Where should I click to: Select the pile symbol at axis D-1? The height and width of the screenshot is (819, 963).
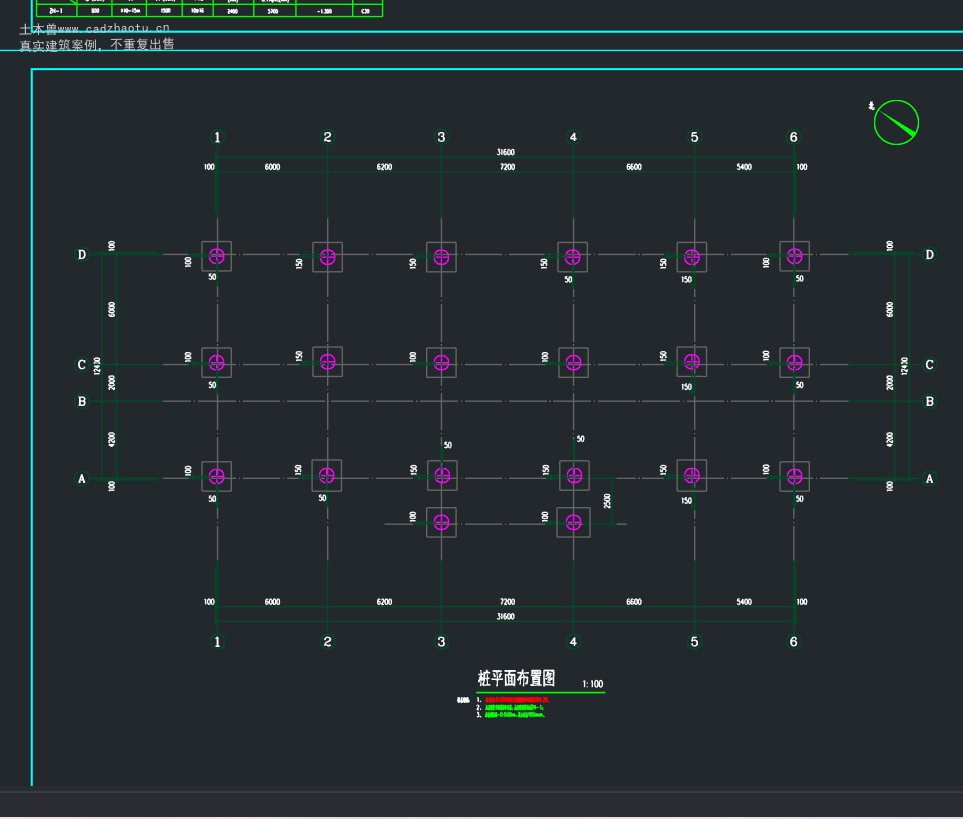tap(216, 256)
